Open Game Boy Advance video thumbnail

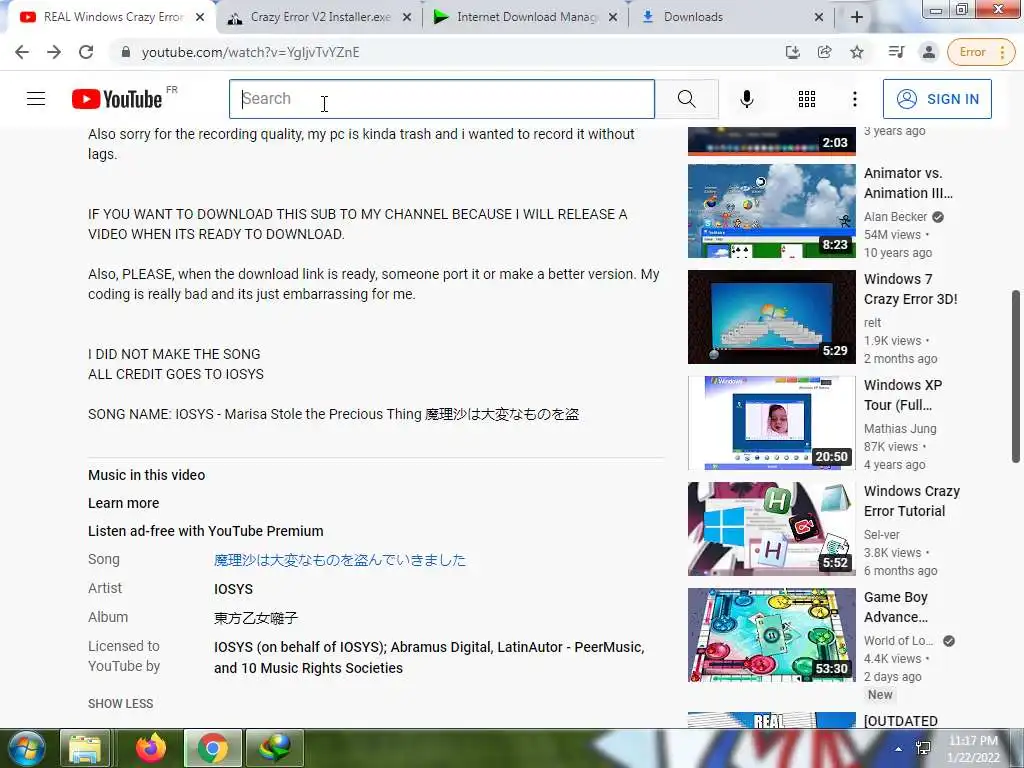pos(771,635)
